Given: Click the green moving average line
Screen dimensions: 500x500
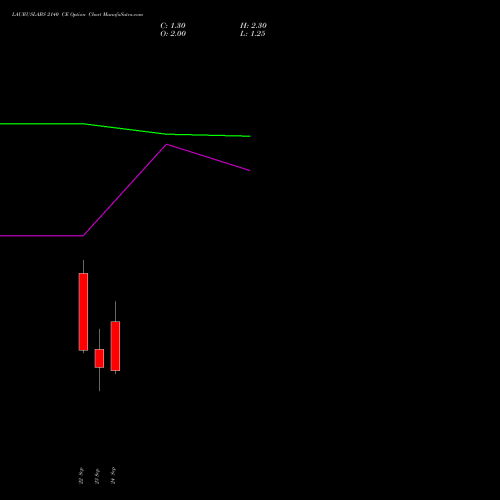Looking at the screenshot, I should (x=125, y=129).
